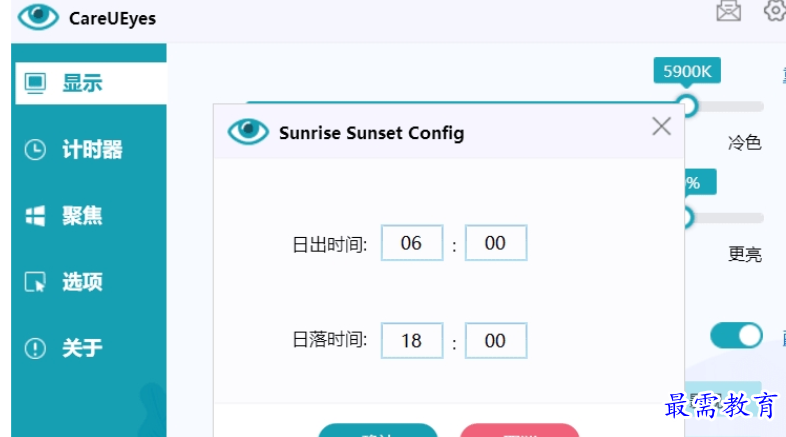
Task: Click the sunrise hour field showing 06
Action: click(x=412, y=243)
